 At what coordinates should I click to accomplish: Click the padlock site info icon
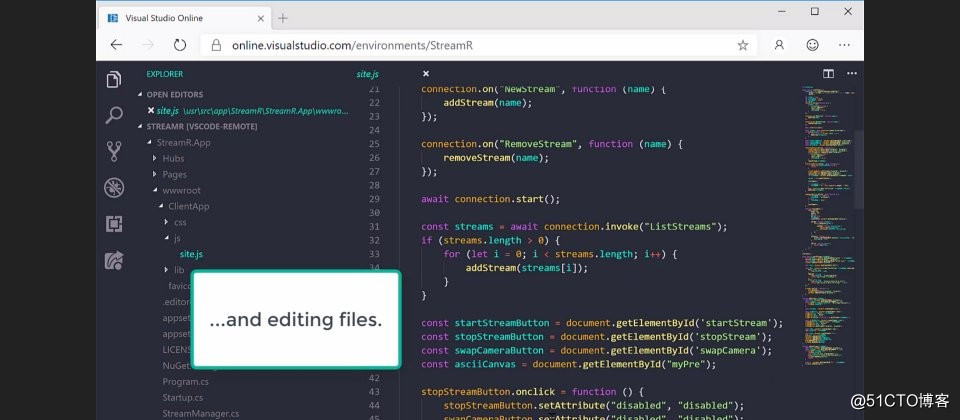coord(216,45)
